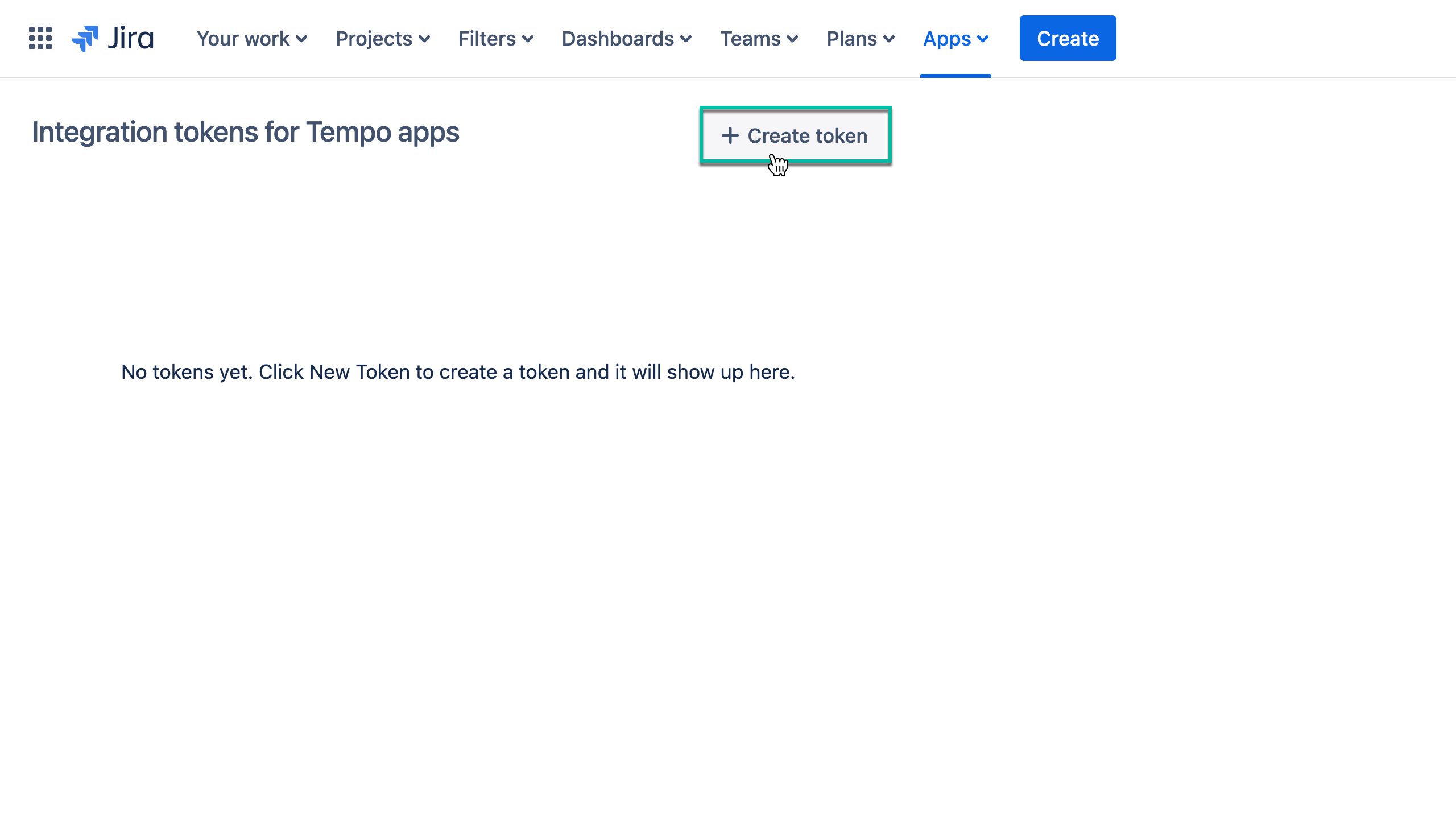Expand the Apps dropdown chevron
This screenshot has height=819, width=1456.
[x=982, y=40]
